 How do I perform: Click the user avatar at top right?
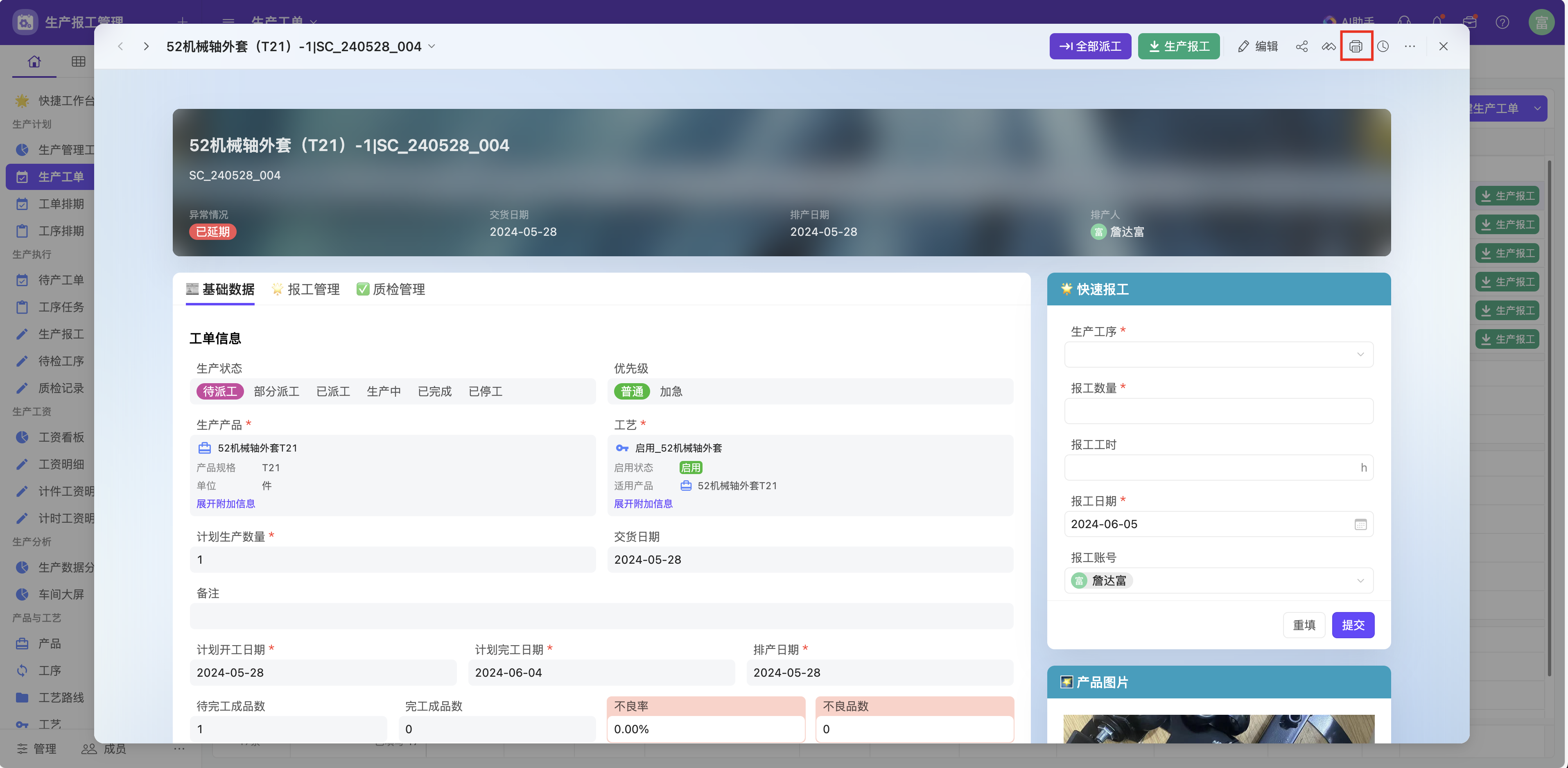(1541, 23)
